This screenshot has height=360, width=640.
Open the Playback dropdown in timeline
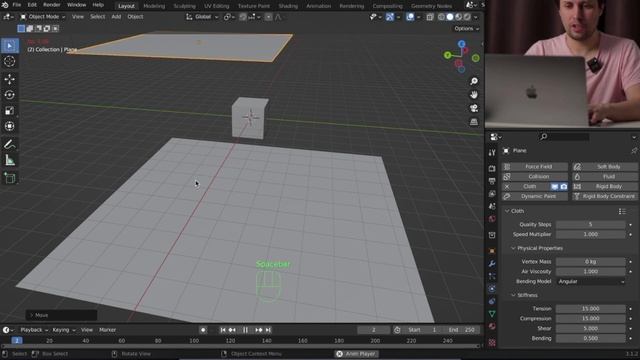click(x=34, y=330)
